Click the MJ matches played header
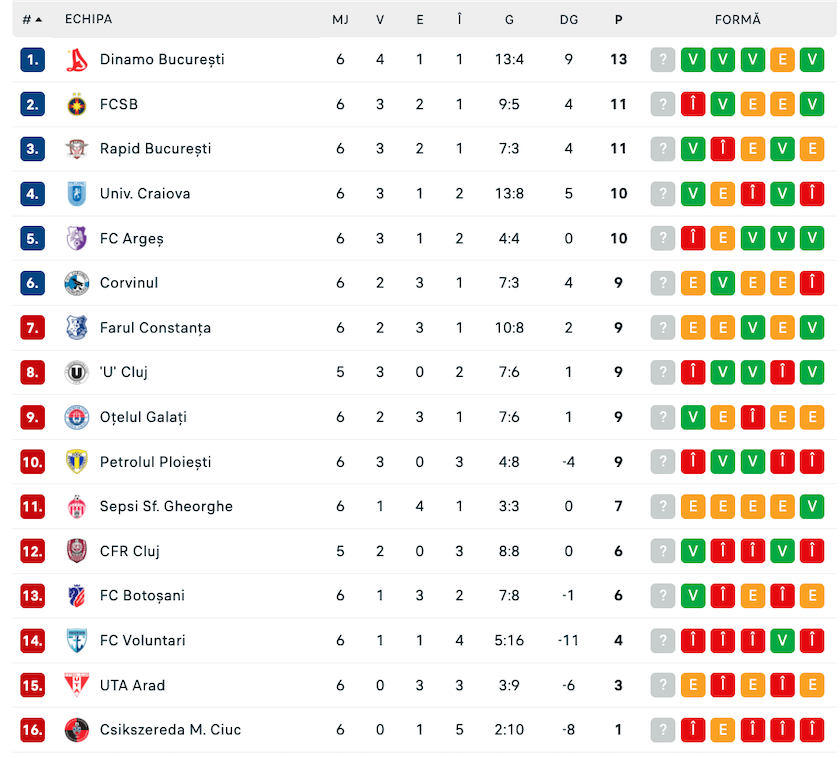 (341, 20)
